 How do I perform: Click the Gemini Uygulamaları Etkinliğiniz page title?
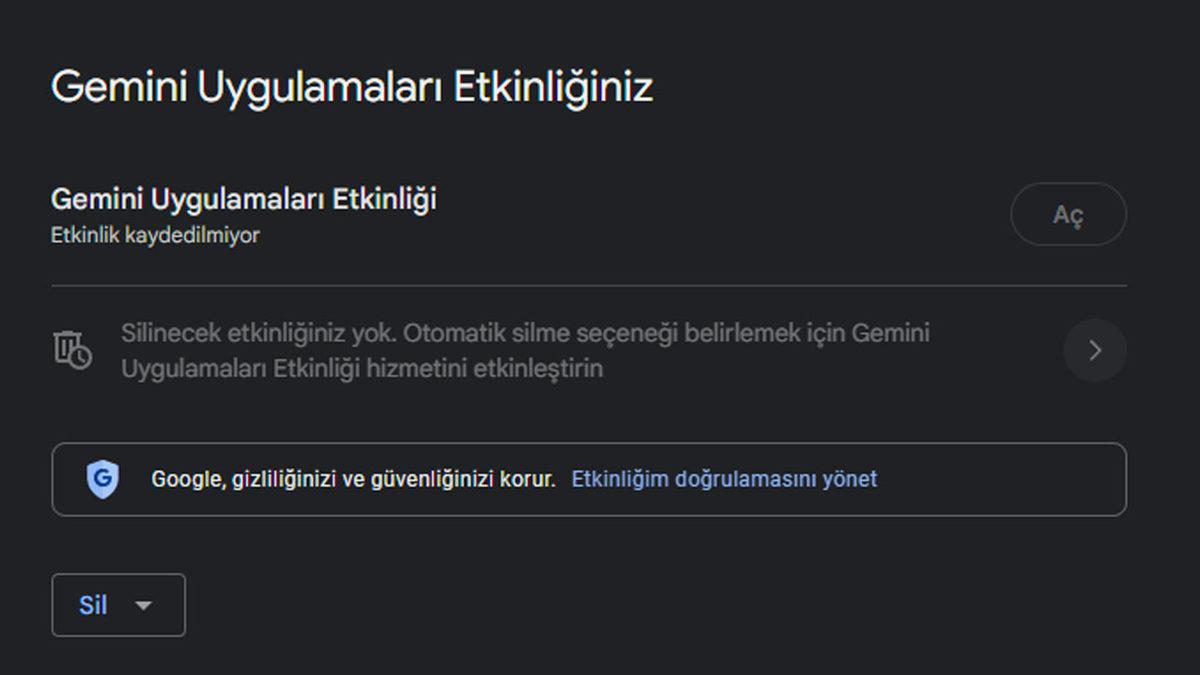click(352, 86)
